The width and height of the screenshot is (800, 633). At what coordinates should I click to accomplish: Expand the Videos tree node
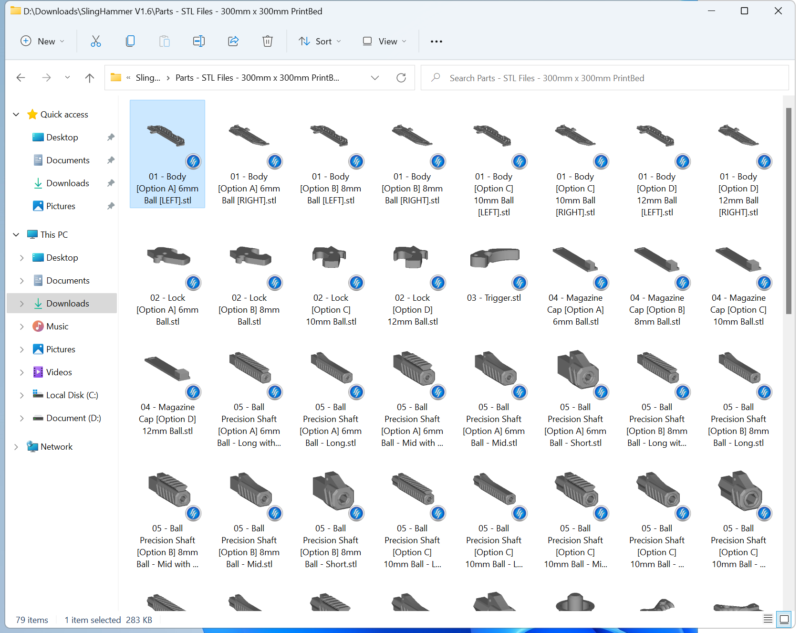point(21,372)
